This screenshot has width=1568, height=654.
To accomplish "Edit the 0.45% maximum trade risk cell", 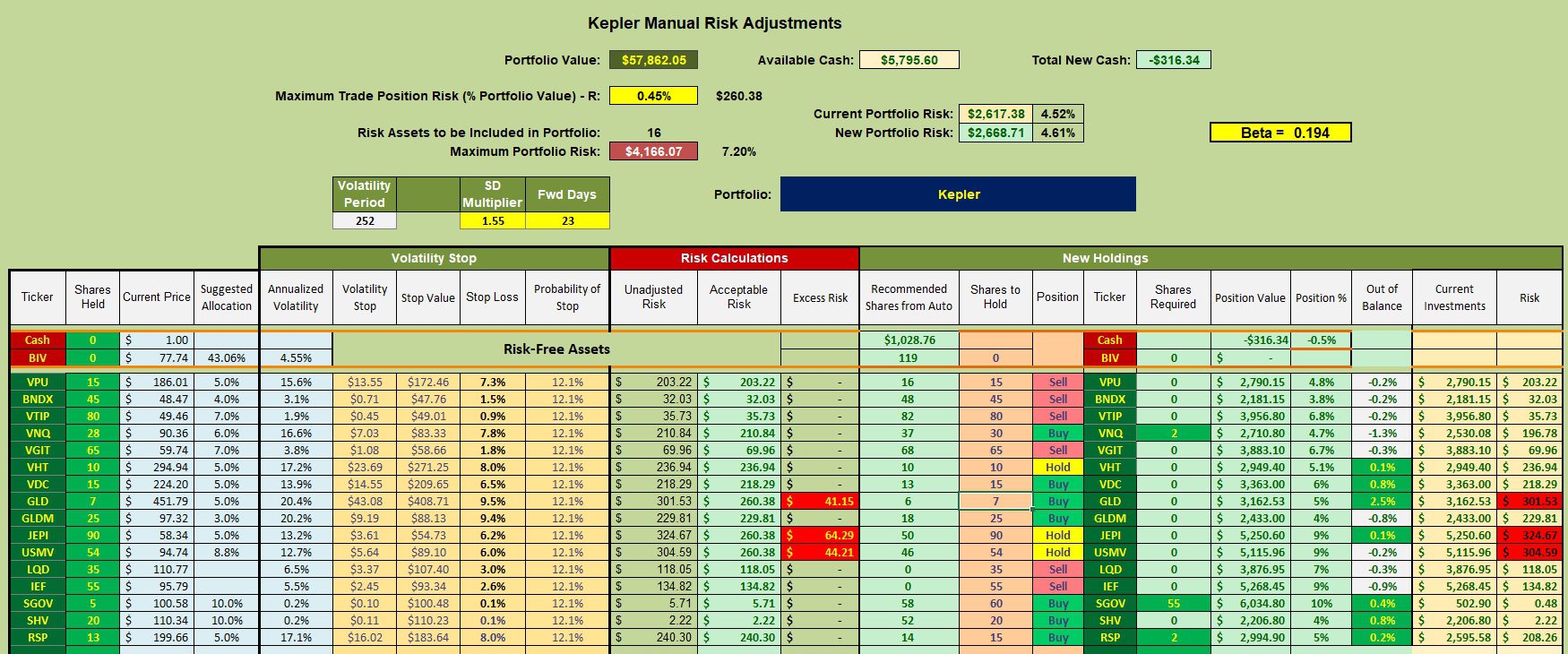I will pos(653,96).
